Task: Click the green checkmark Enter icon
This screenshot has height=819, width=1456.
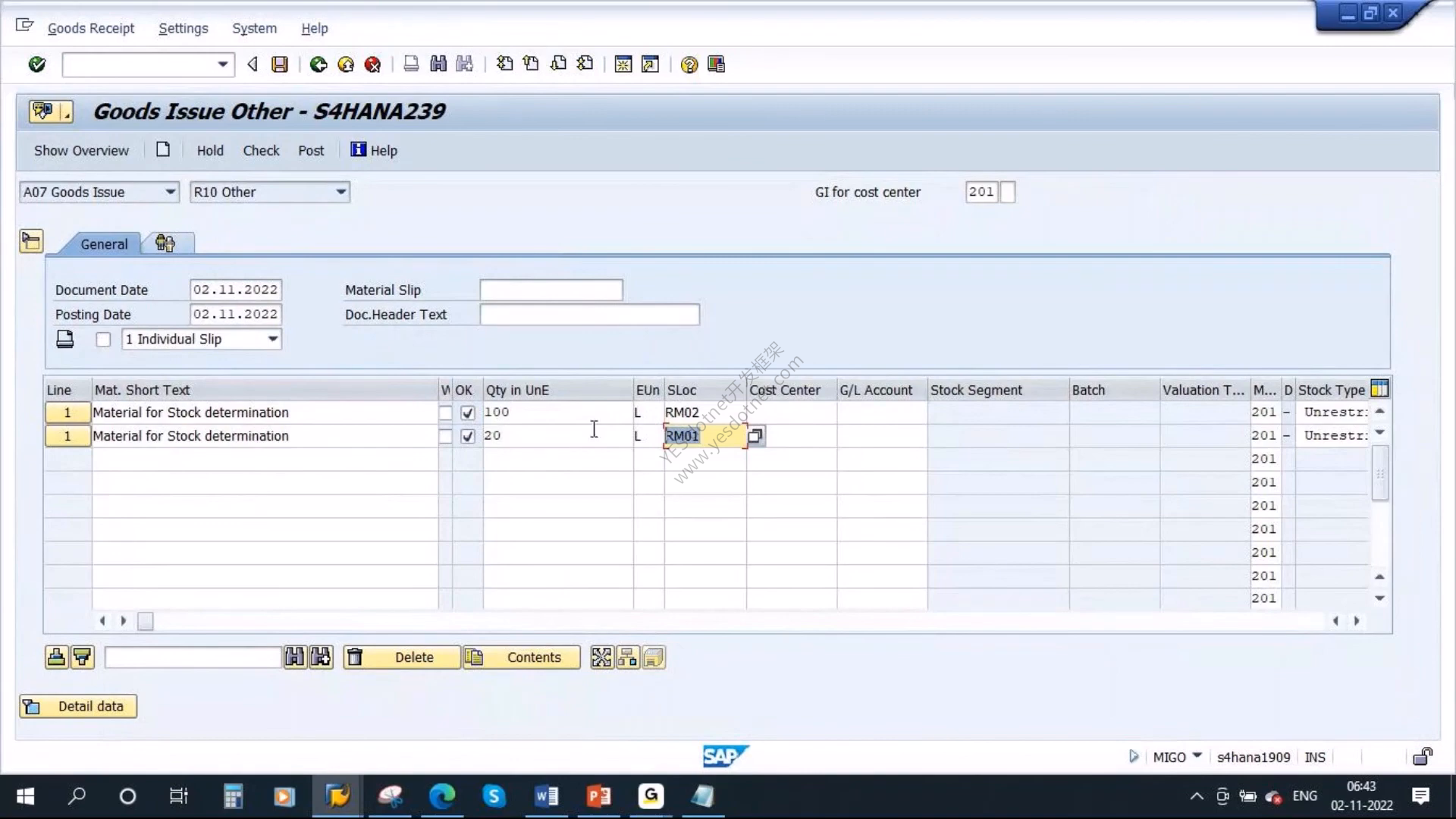Action: [x=36, y=64]
